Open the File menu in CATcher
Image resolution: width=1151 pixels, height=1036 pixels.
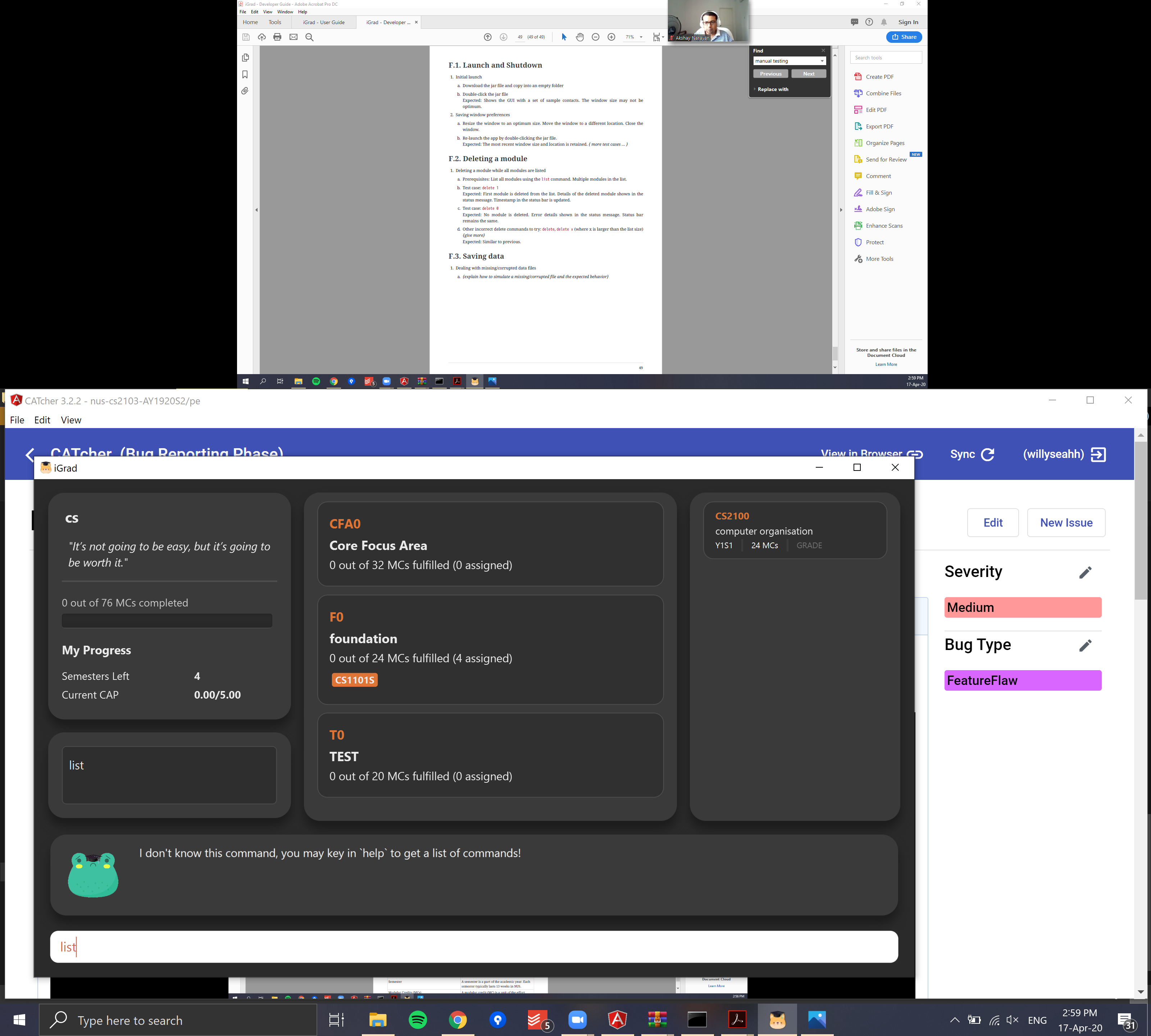17,420
